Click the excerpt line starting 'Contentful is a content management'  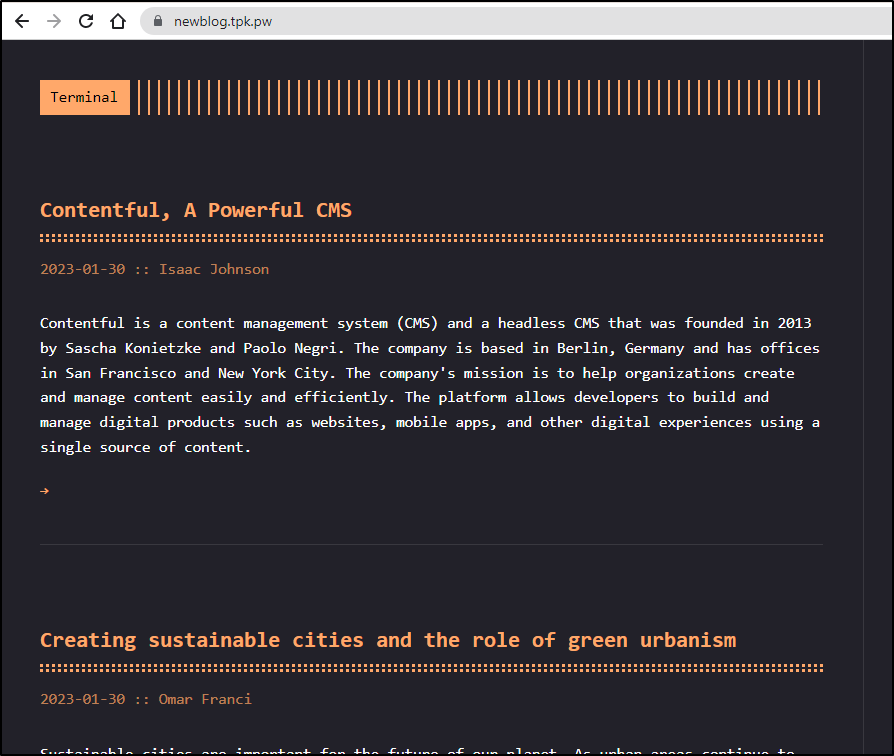click(425, 323)
